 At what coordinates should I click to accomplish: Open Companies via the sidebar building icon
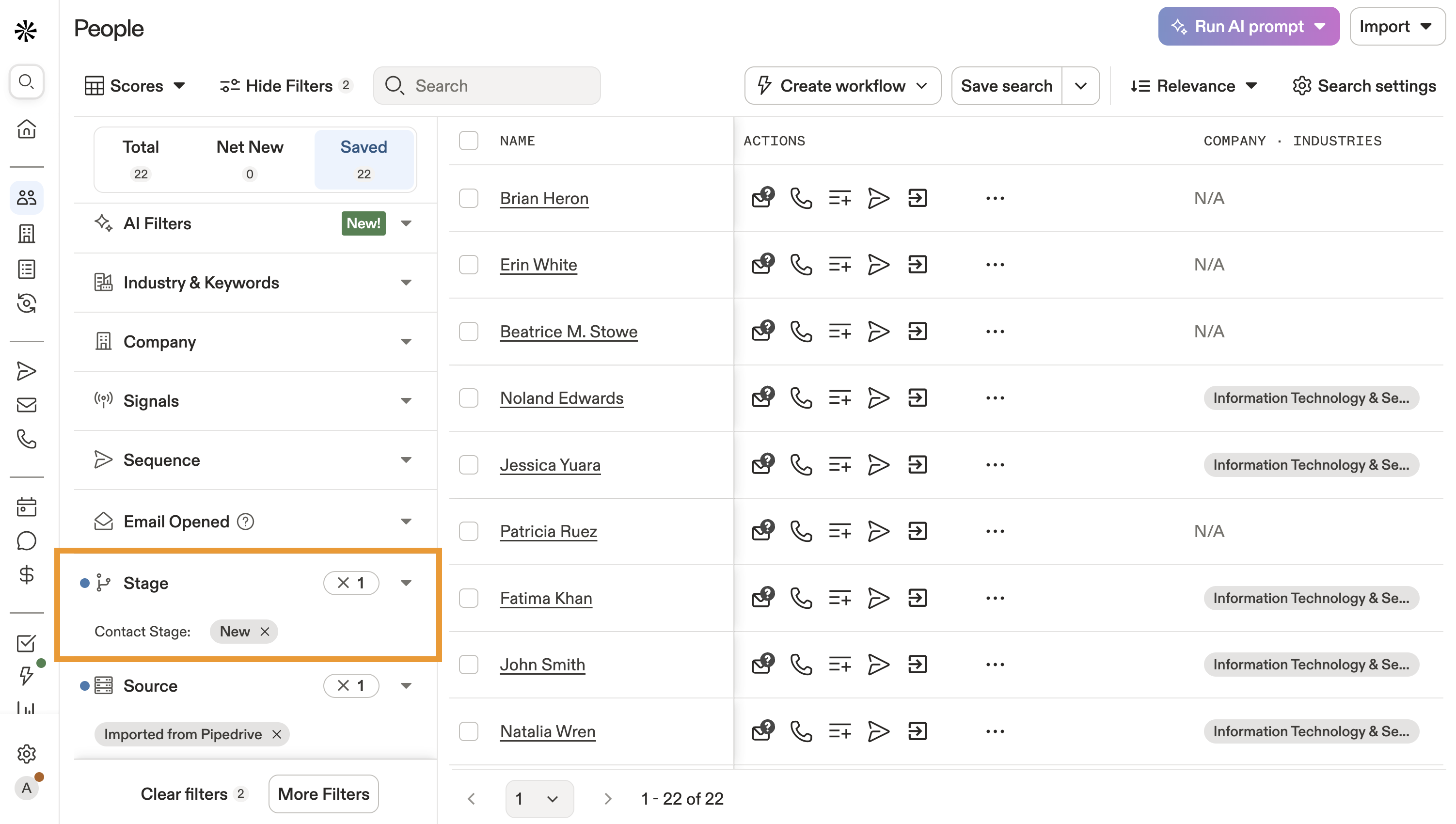pos(27,234)
